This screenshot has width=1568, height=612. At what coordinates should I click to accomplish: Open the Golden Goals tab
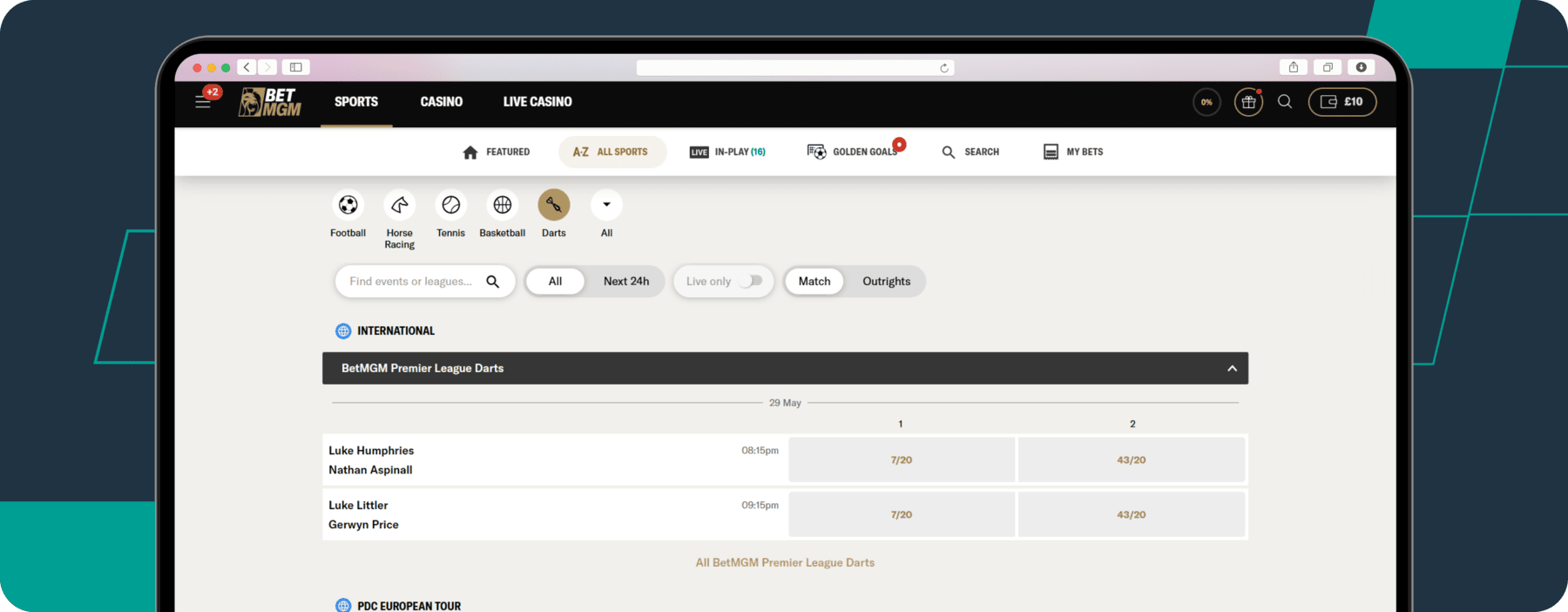[x=853, y=152]
